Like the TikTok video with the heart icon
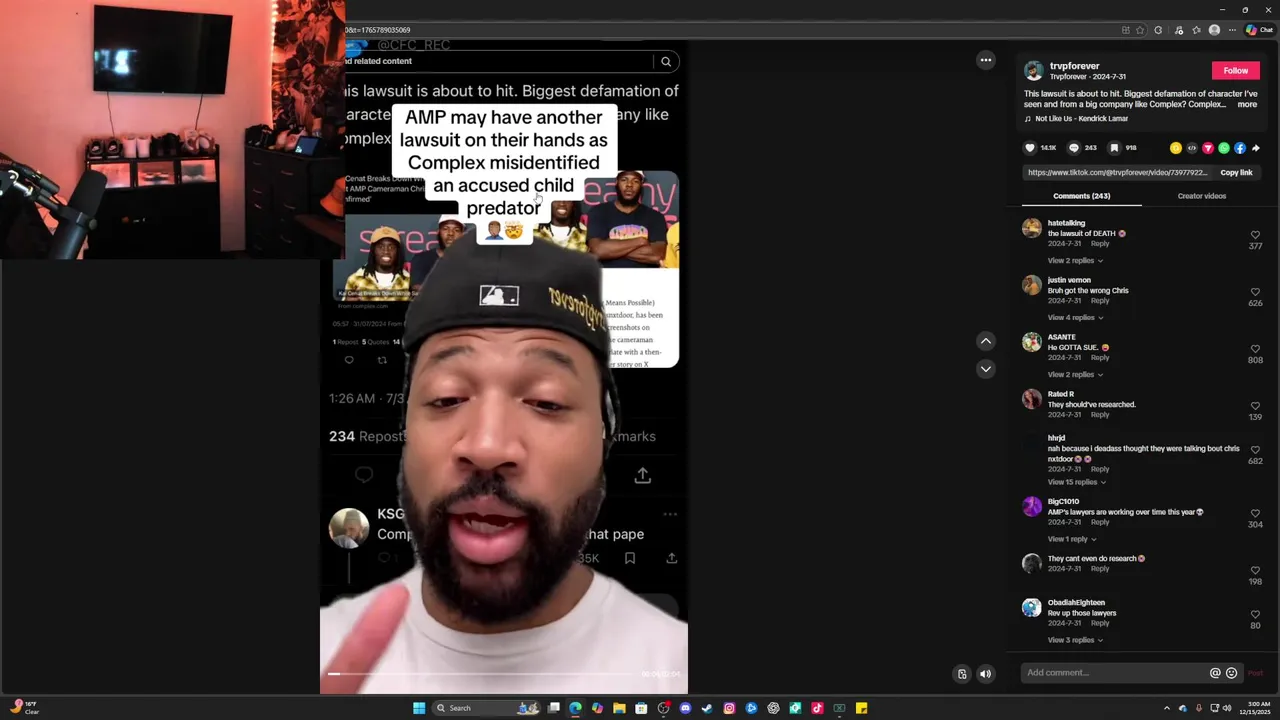This screenshot has width=1280, height=720. tap(1030, 148)
